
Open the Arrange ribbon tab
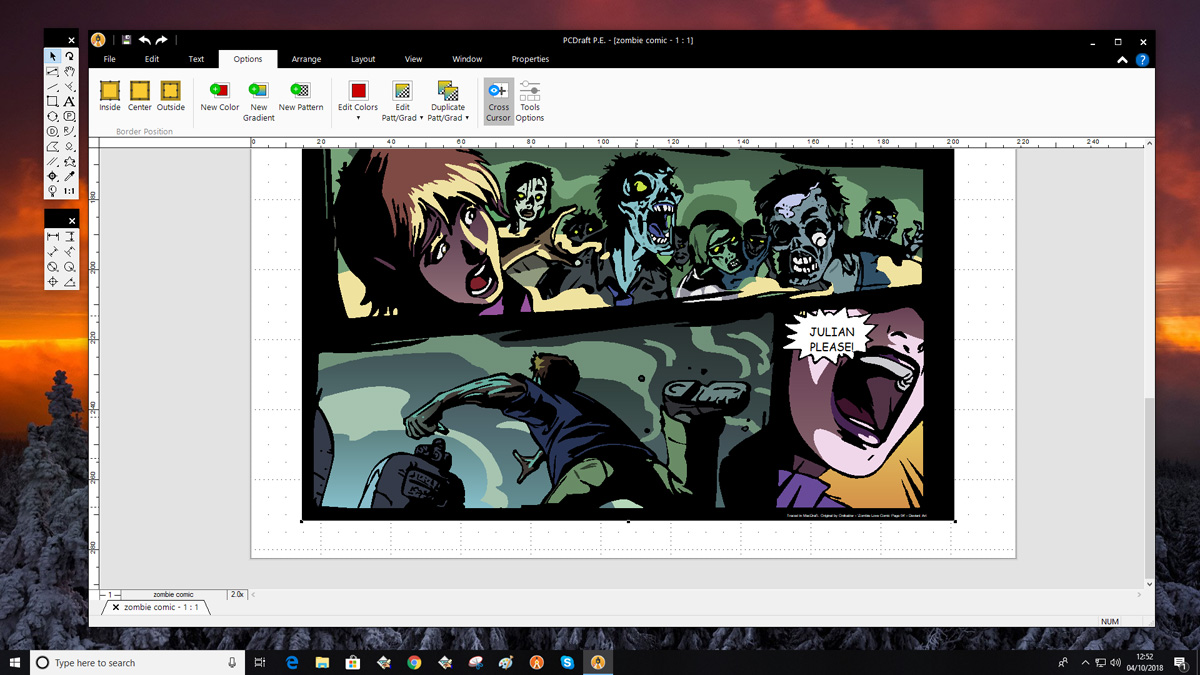tap(306, 59)
